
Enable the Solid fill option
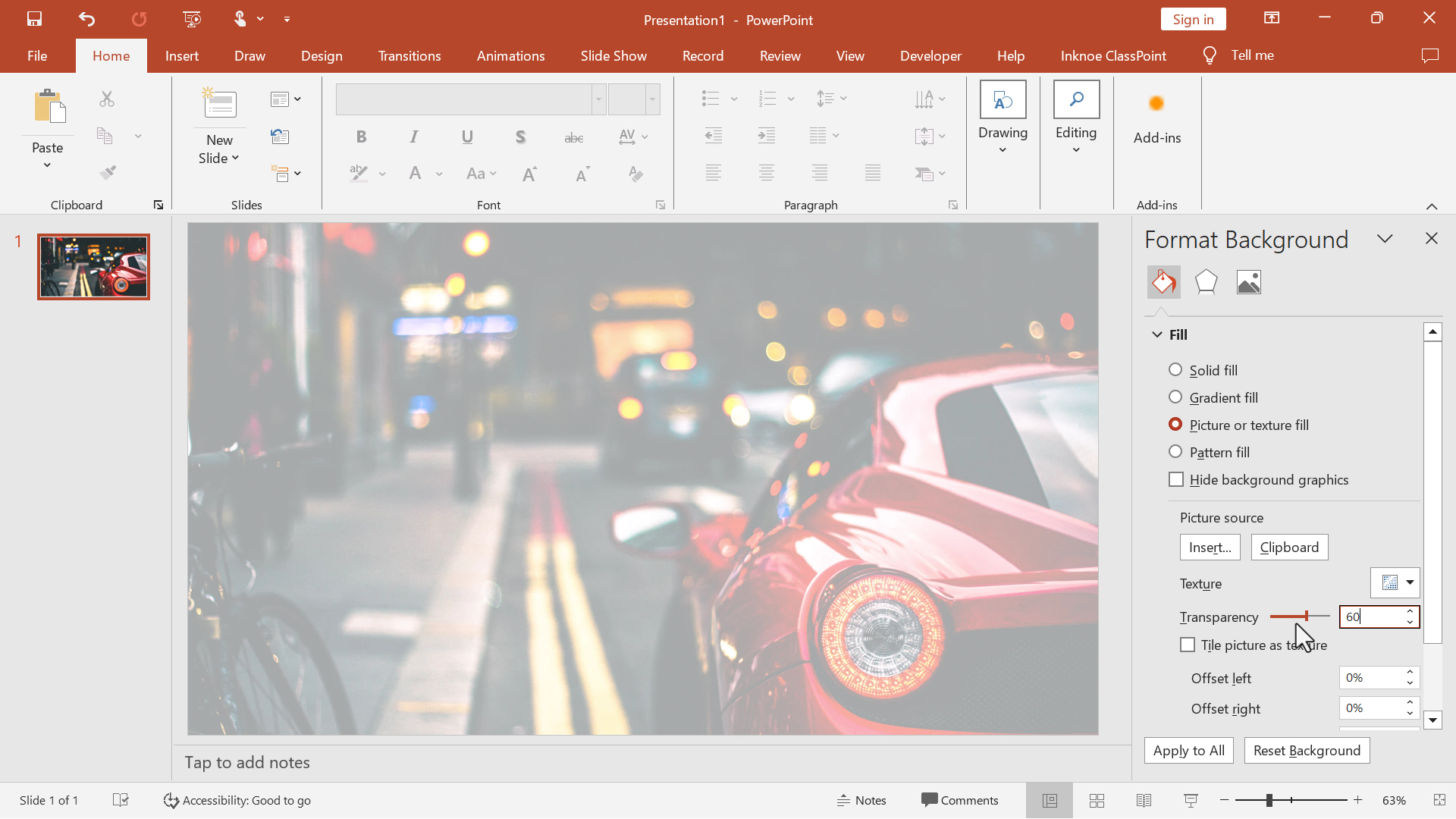[x=1177, y=369]
